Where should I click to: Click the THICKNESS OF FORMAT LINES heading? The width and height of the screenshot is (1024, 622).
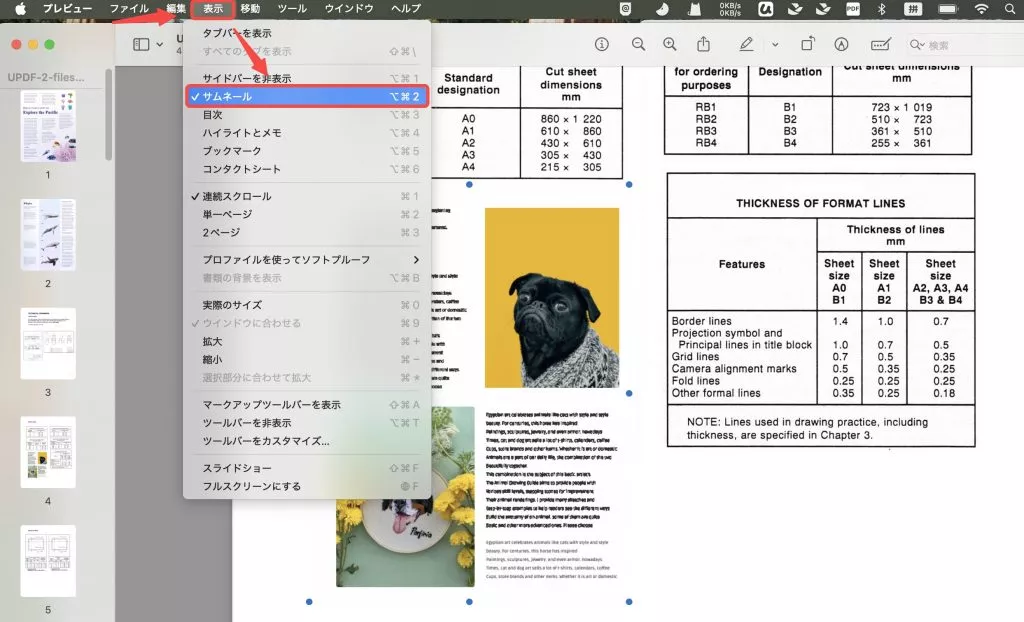[820, 203]
